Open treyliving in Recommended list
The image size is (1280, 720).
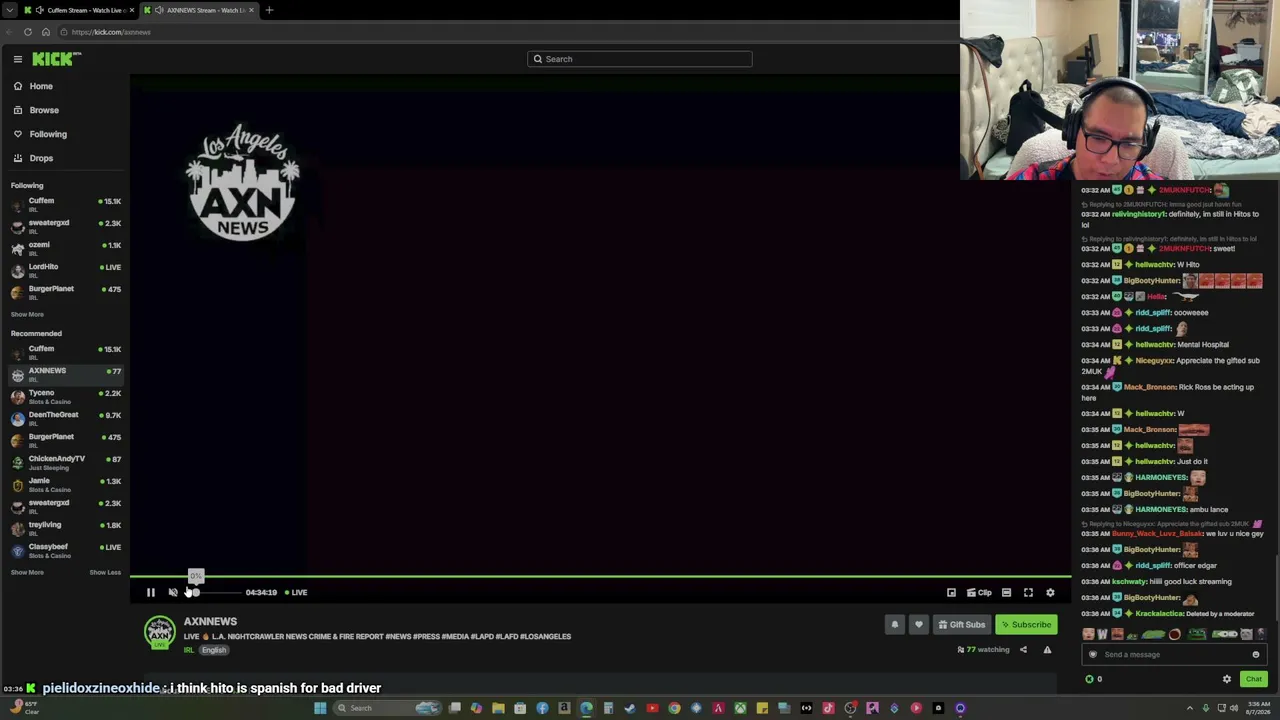tap(65, 528)
